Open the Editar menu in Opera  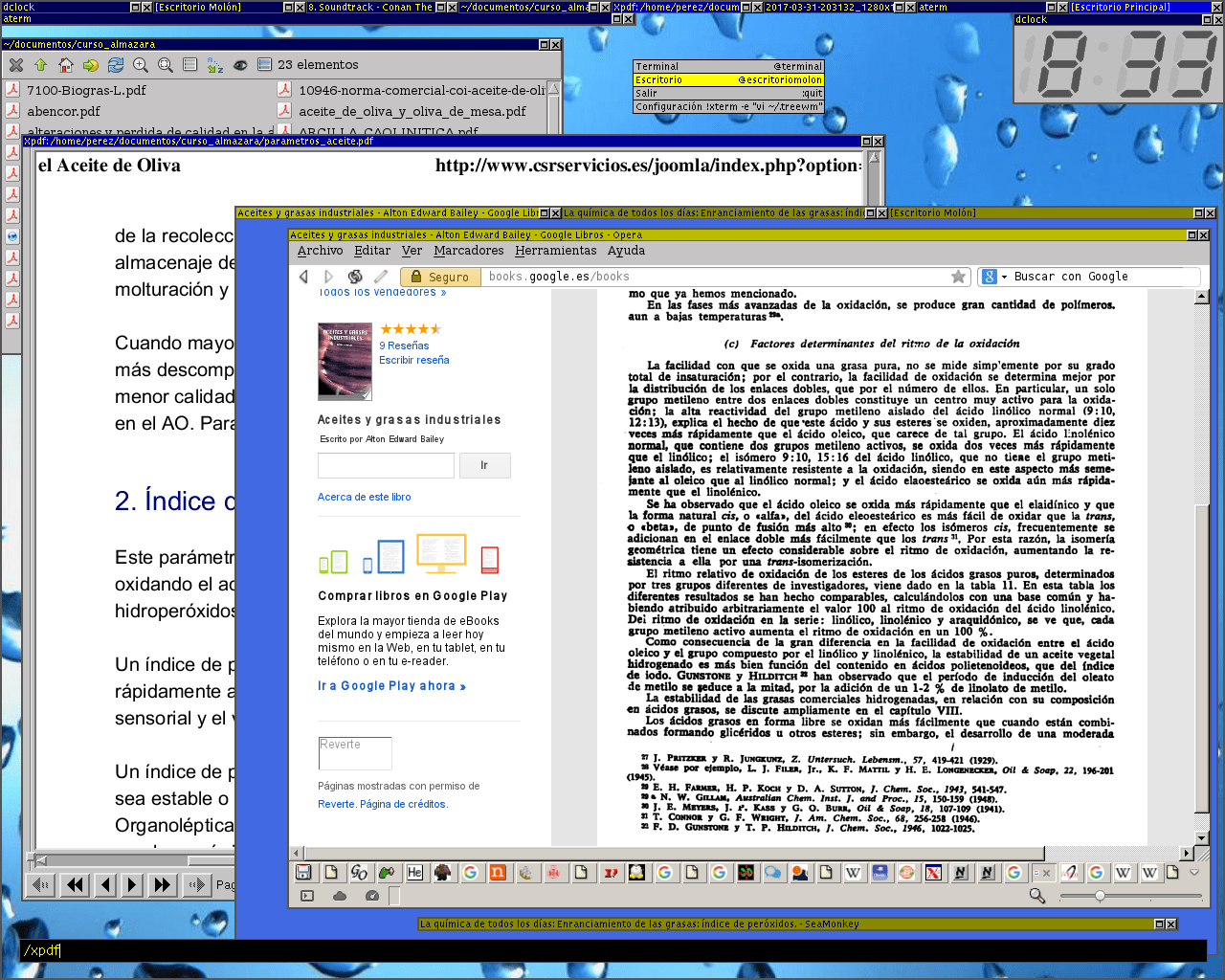pyautogui.click(x=372, y=251)
